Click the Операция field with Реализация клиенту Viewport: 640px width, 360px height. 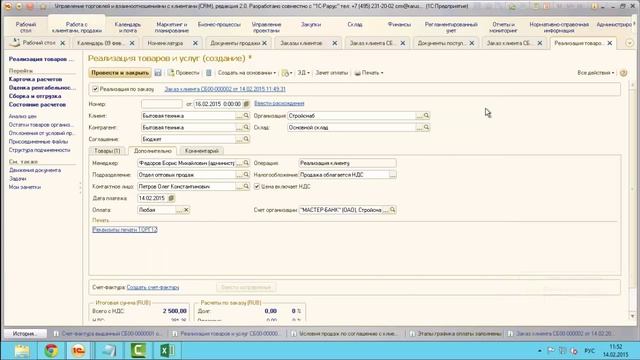(x=347, y=163)
